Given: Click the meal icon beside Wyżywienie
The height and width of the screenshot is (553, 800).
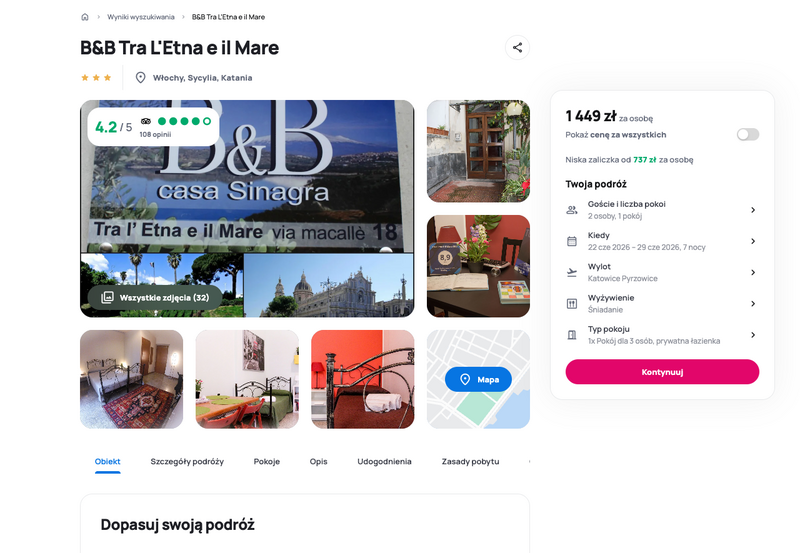Looking at the screenshot, I should tap(572, 304).
